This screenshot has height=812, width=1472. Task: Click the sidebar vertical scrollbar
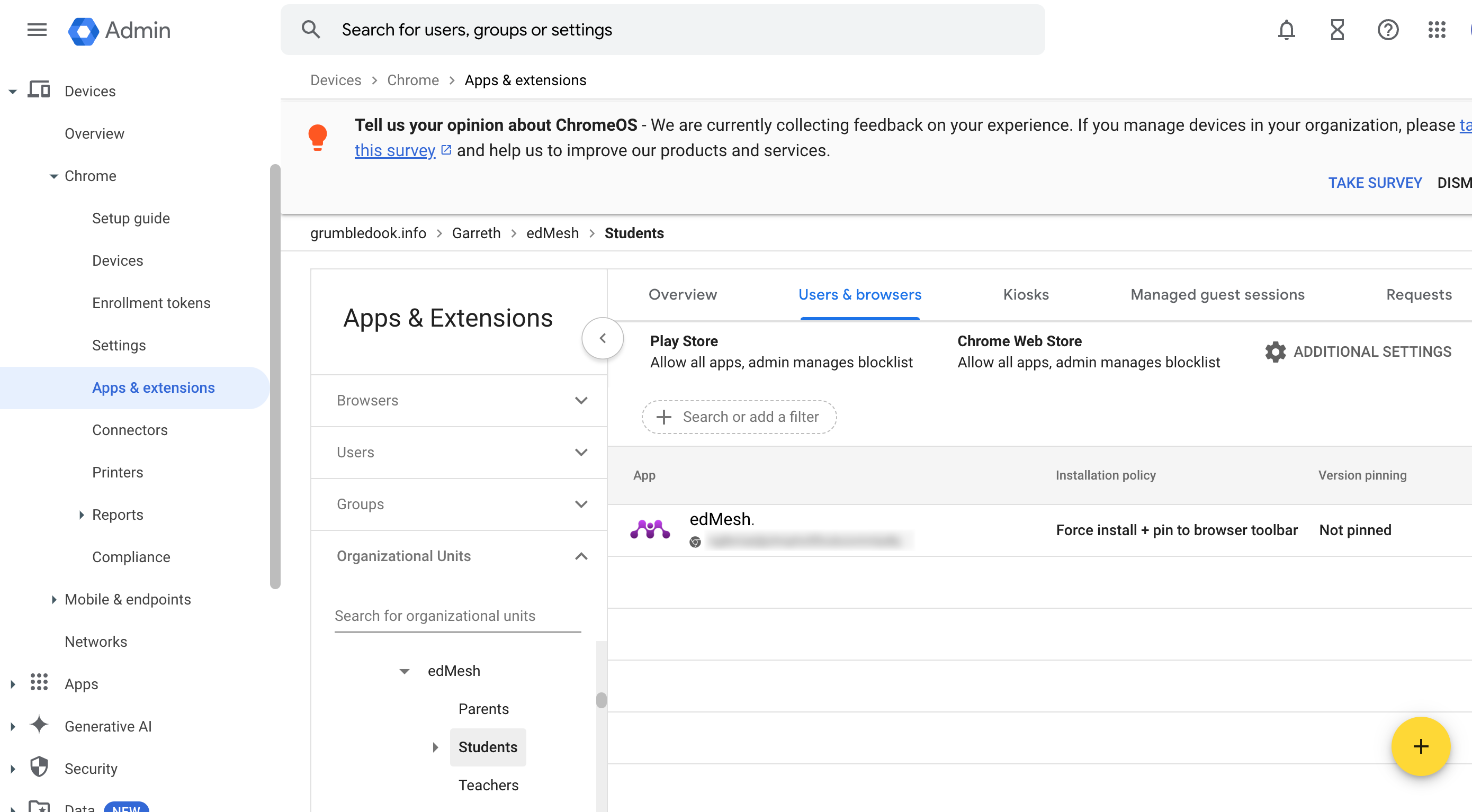click(275, 377)
